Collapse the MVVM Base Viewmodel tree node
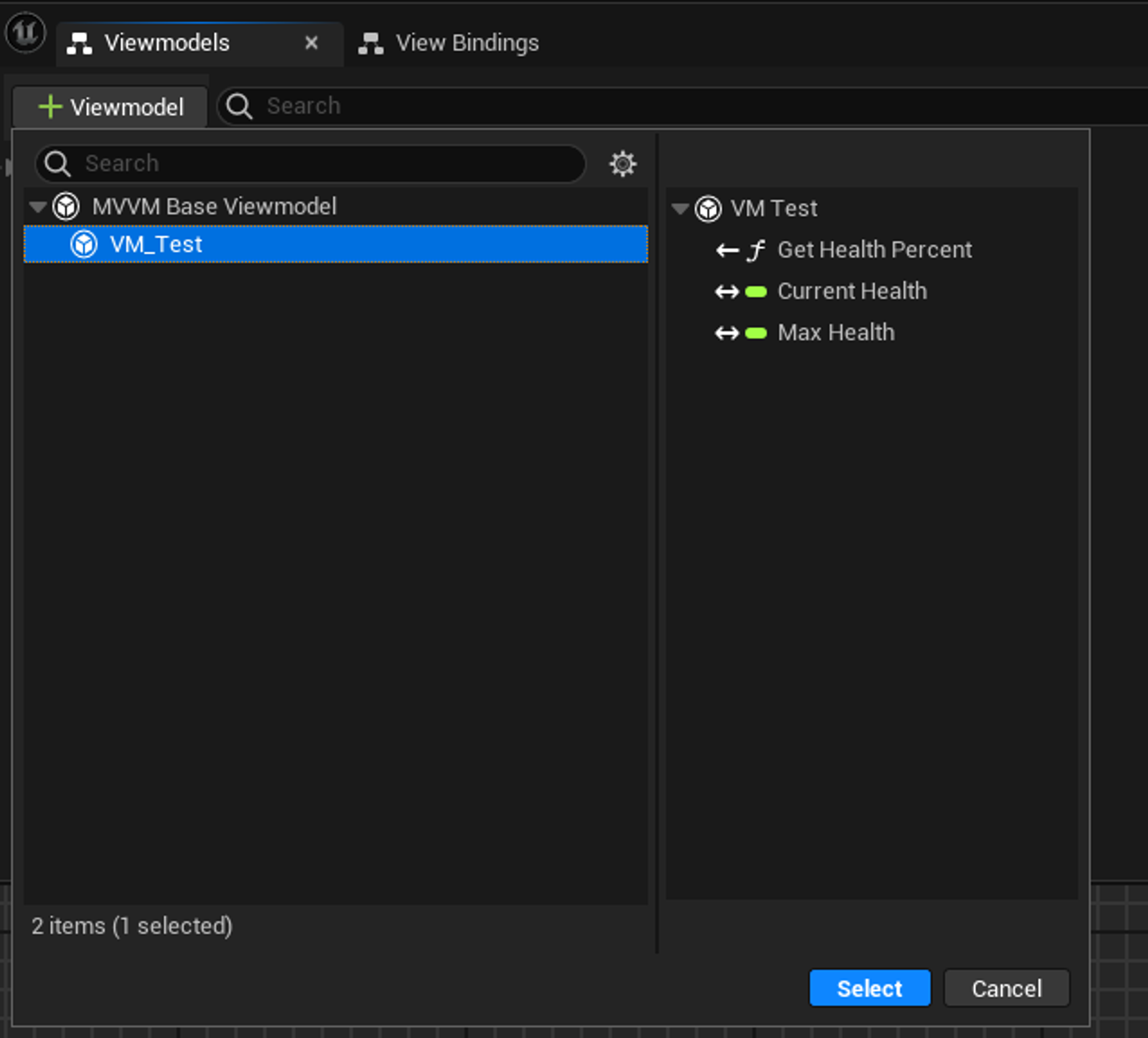 point(38,207)
